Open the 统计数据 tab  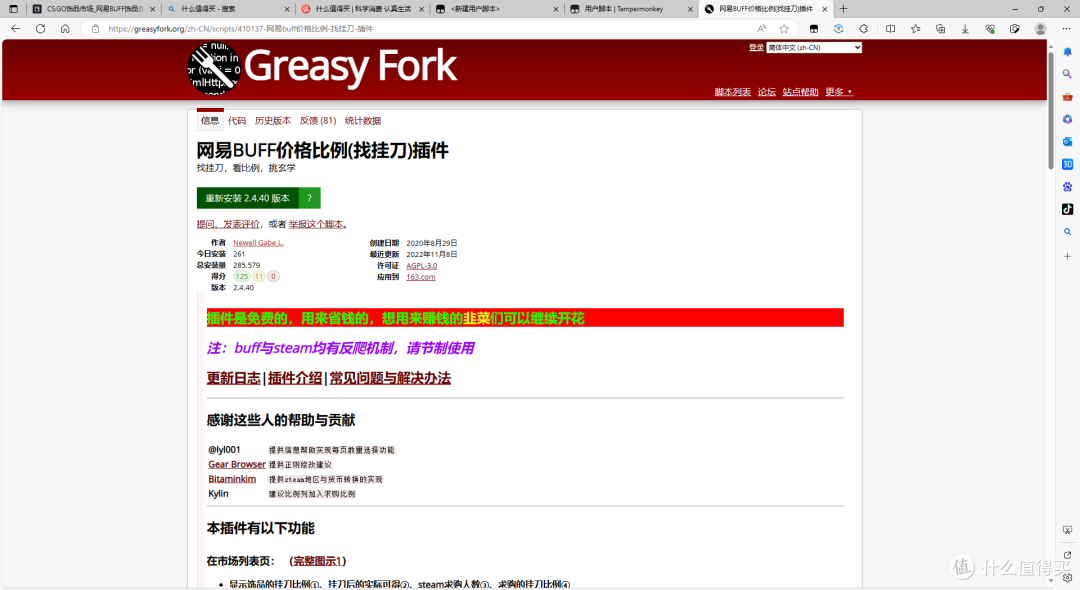(363, 120)
